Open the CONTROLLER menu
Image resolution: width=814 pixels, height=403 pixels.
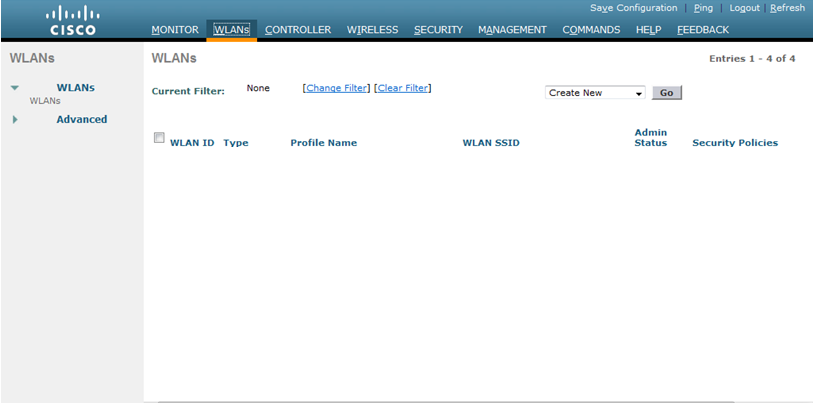point(298,30)
